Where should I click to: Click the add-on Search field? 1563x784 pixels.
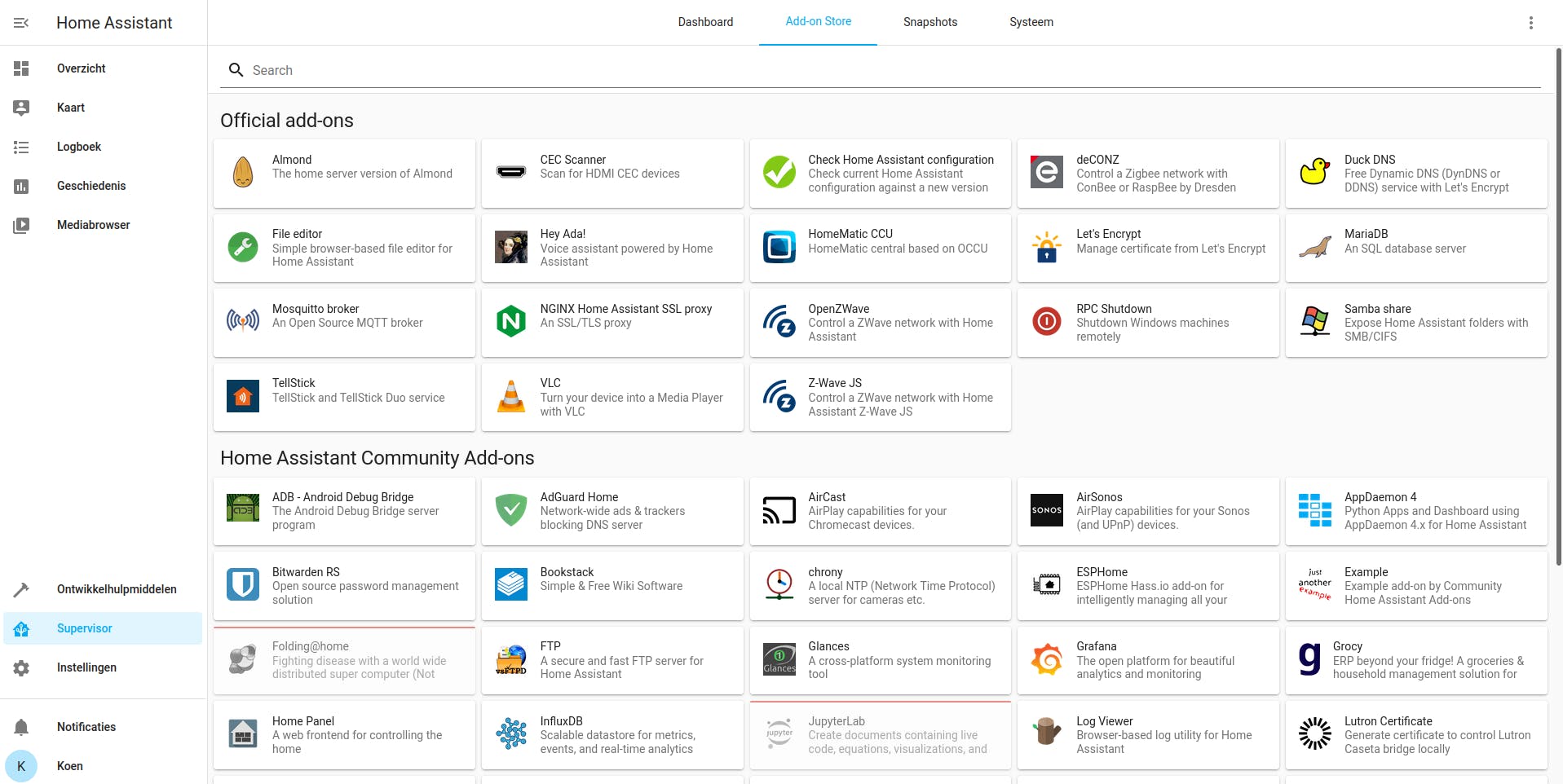(889, 70)
